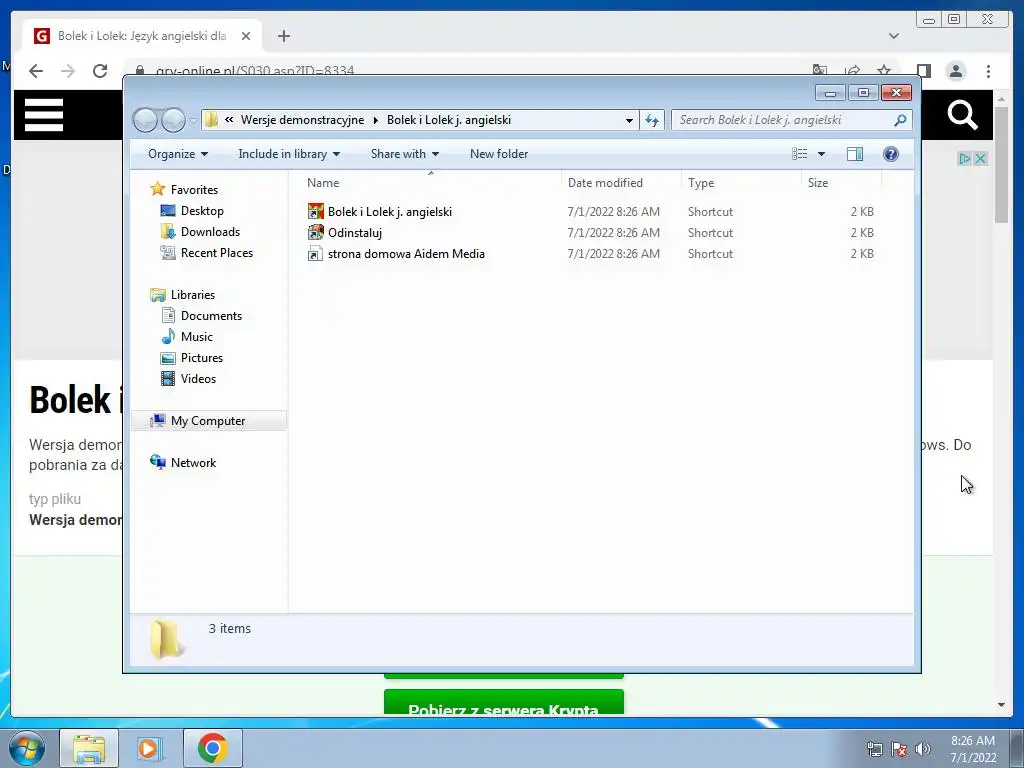Click the website search magnifier
The width and height of the screenshot is (1024, 768).
[962, 115]
